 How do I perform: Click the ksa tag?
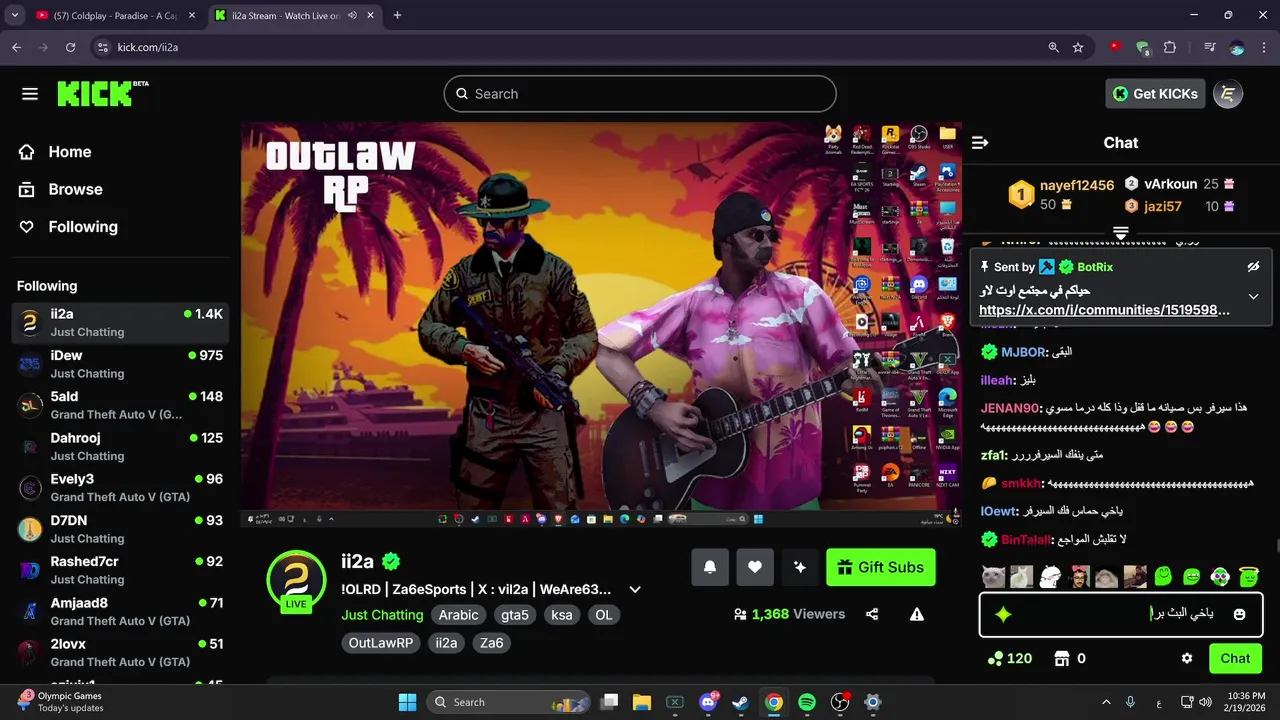pos(562,615)
